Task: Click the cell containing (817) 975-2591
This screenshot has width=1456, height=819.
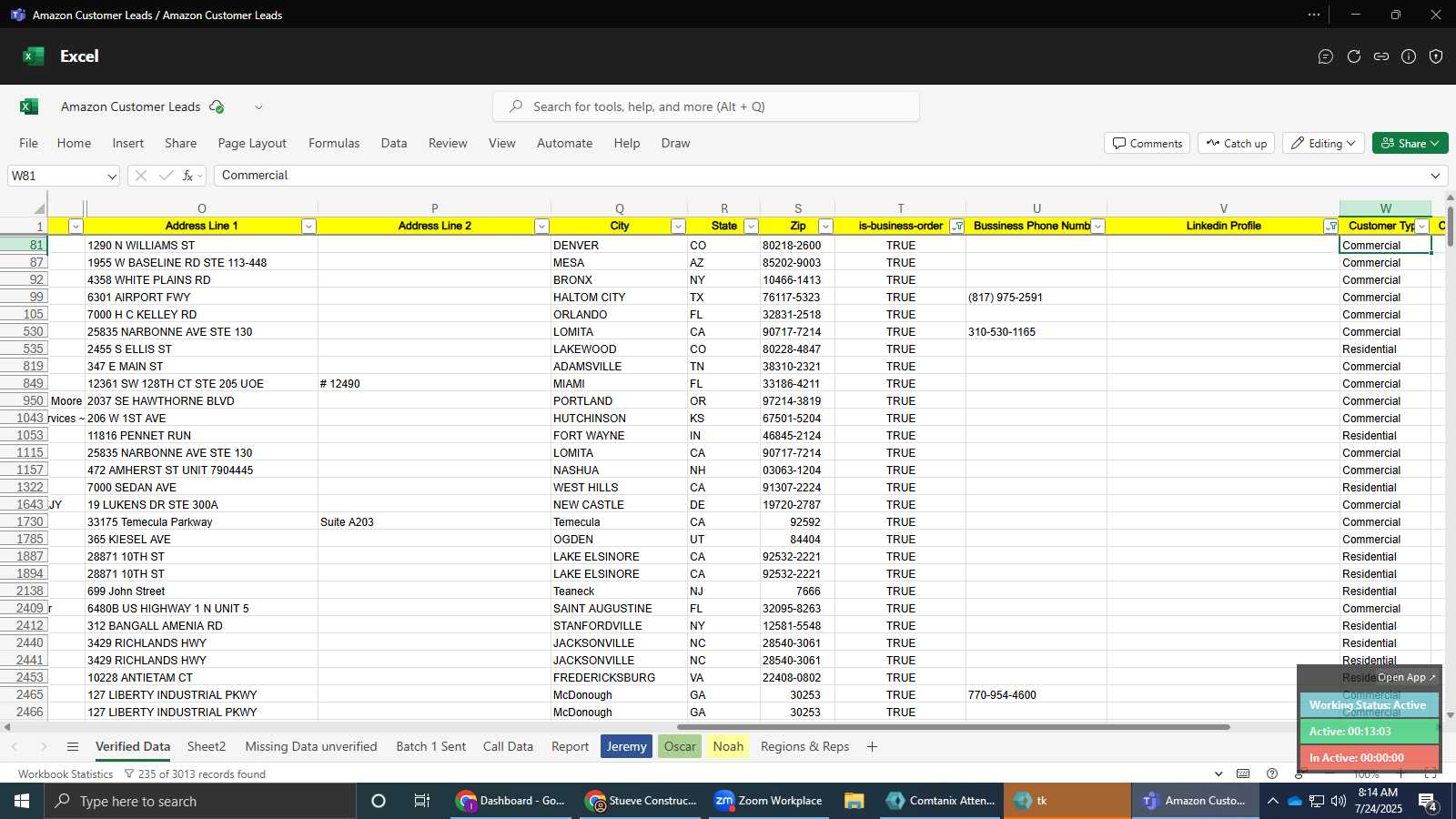Action: point(1036,298)
